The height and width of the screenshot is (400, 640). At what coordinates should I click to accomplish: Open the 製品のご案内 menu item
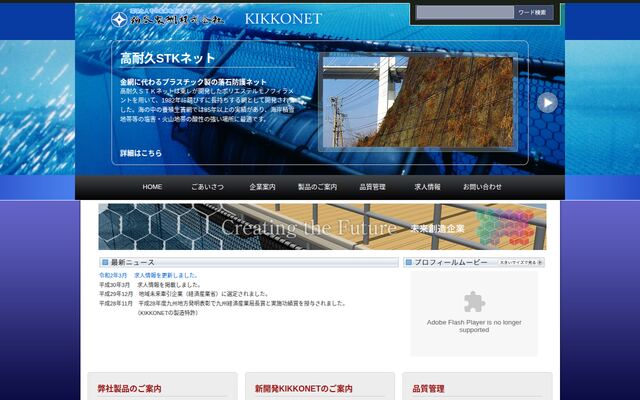pyautogui.click(x=318, y=187)
